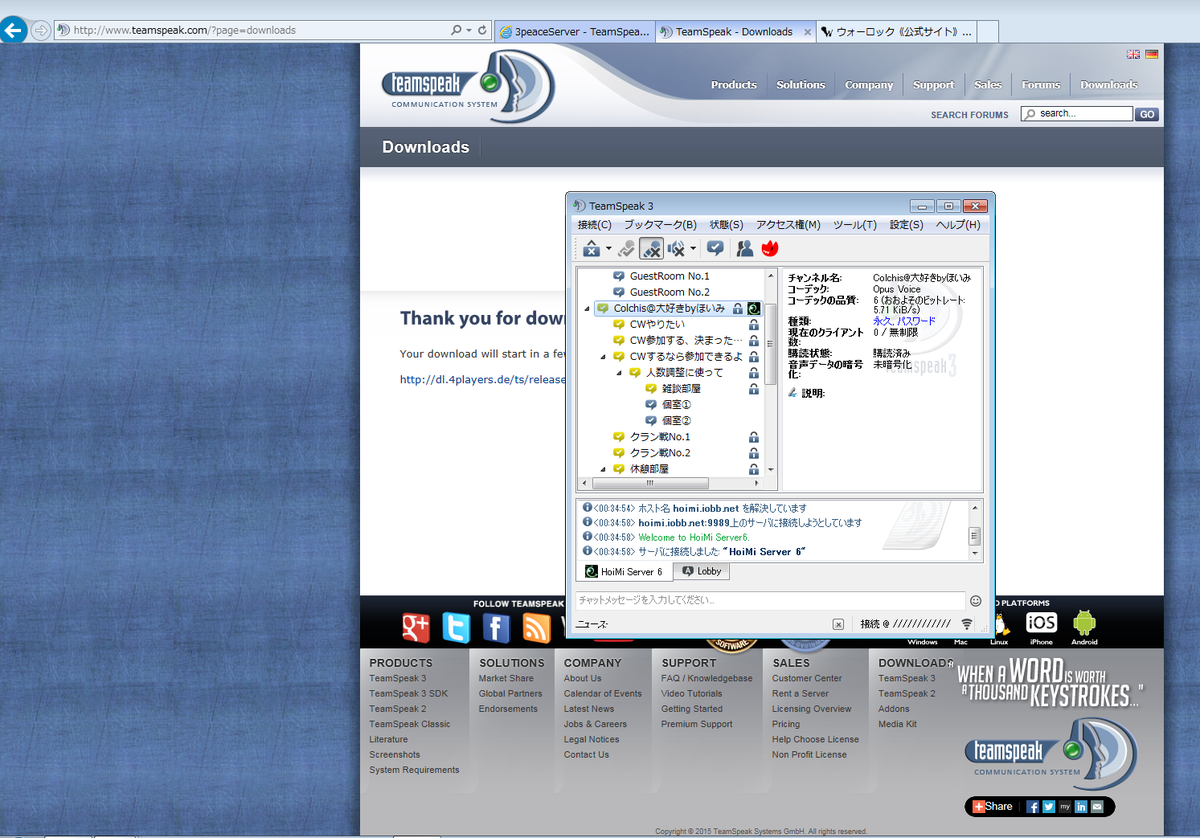This screenshot has width=1200, height=838.
Task: Click the iOS iPhone platform icon
Action: (x=1041, y=622)
